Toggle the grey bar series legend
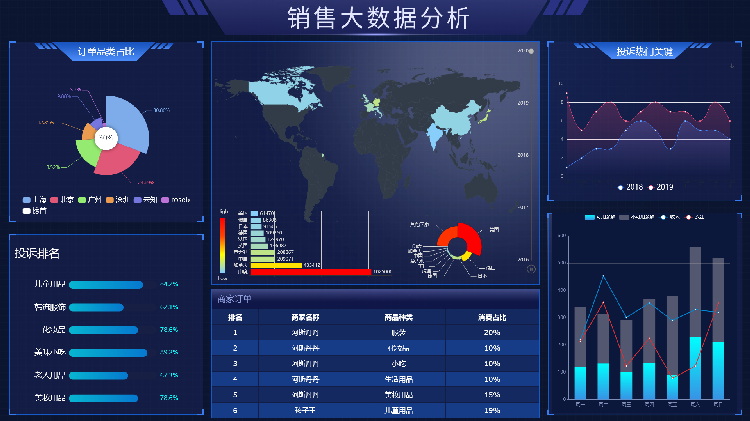The height and width of the screenshot is (421, 750). (x=637, y=217)
